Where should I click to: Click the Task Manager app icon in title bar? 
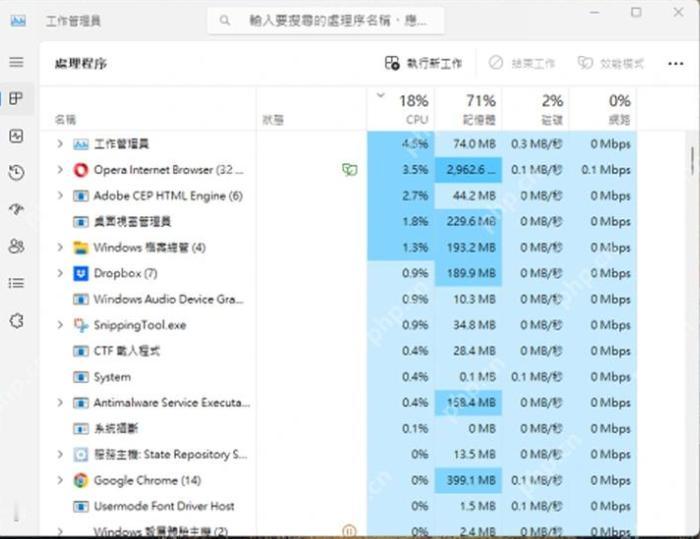click(x=18, y=21)
